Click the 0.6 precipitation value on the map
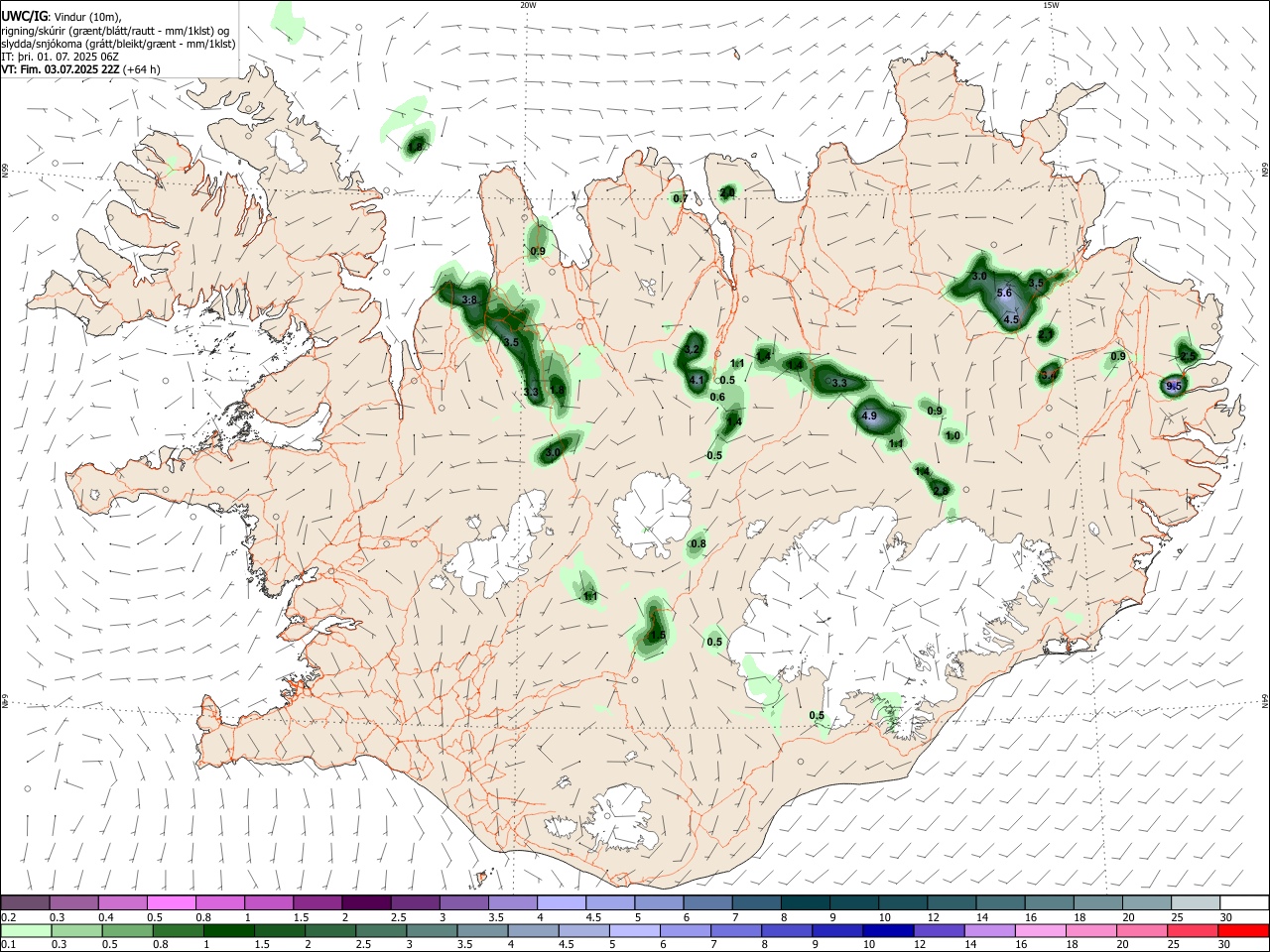 point(718,397)
